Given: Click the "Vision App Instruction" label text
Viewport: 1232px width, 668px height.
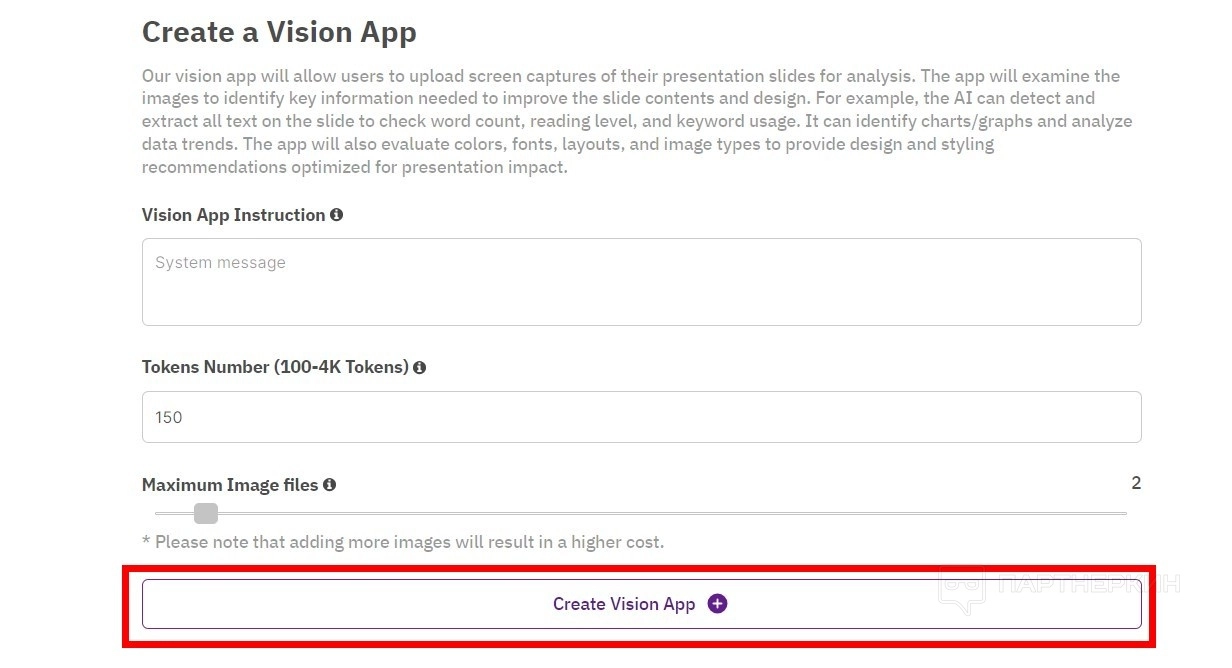Looking at the screenshot, I should [x=233, y=215].
